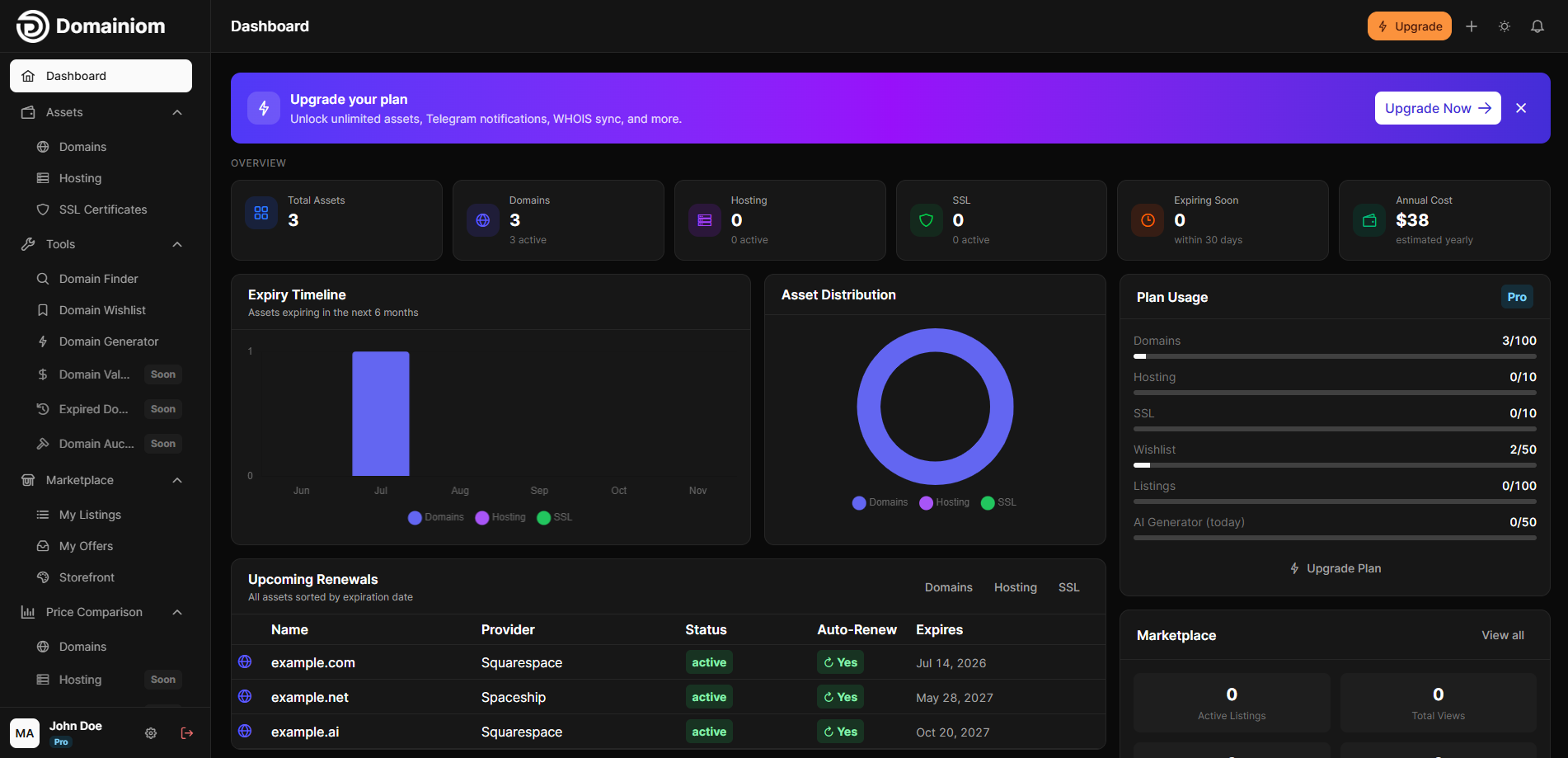This screenshot has height=758, width=1568.
Task: Click the plus add icon in header
Action: (1471, 26)
